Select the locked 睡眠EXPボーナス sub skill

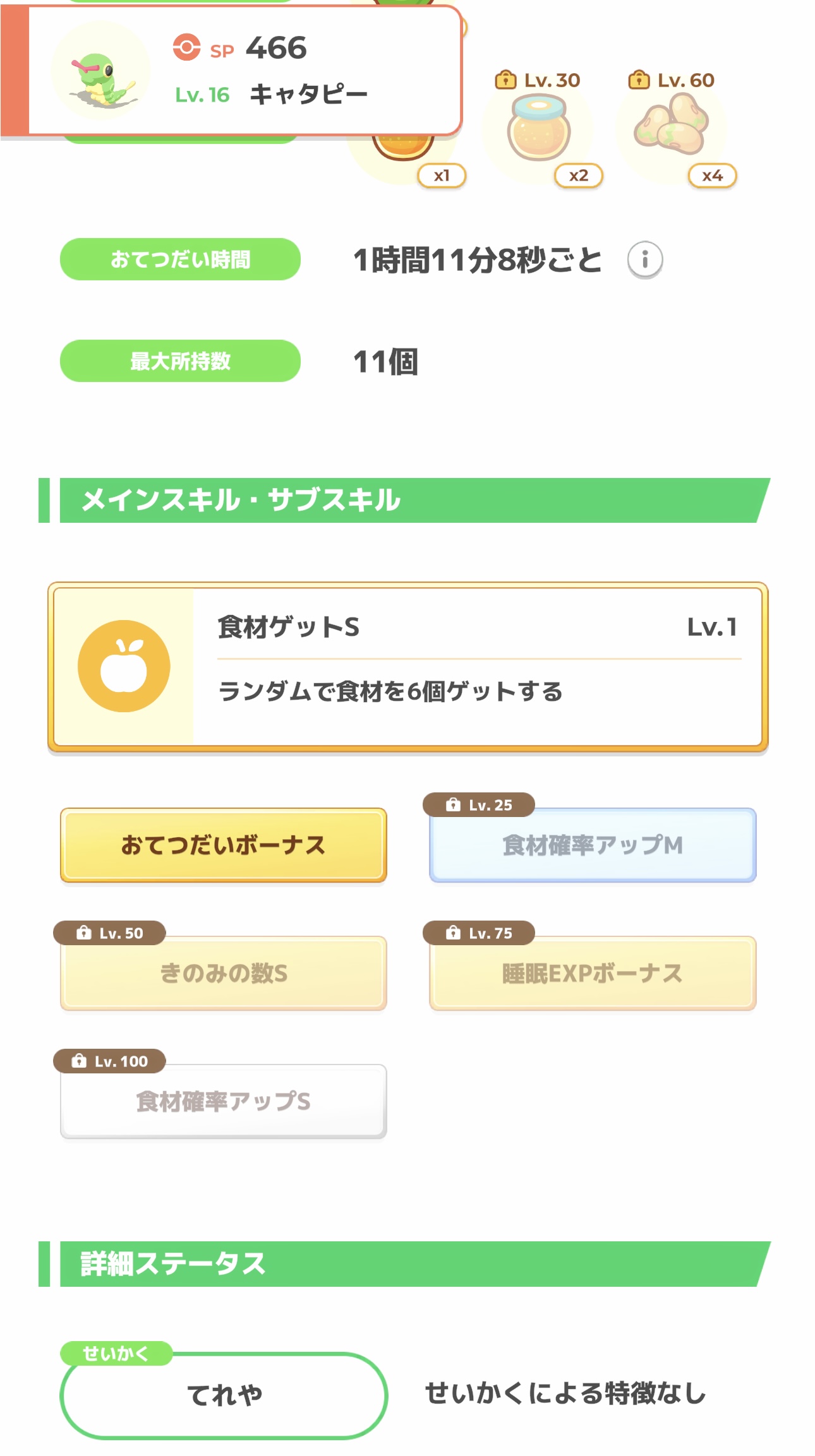pyautogui.click(x=592, y=973)
